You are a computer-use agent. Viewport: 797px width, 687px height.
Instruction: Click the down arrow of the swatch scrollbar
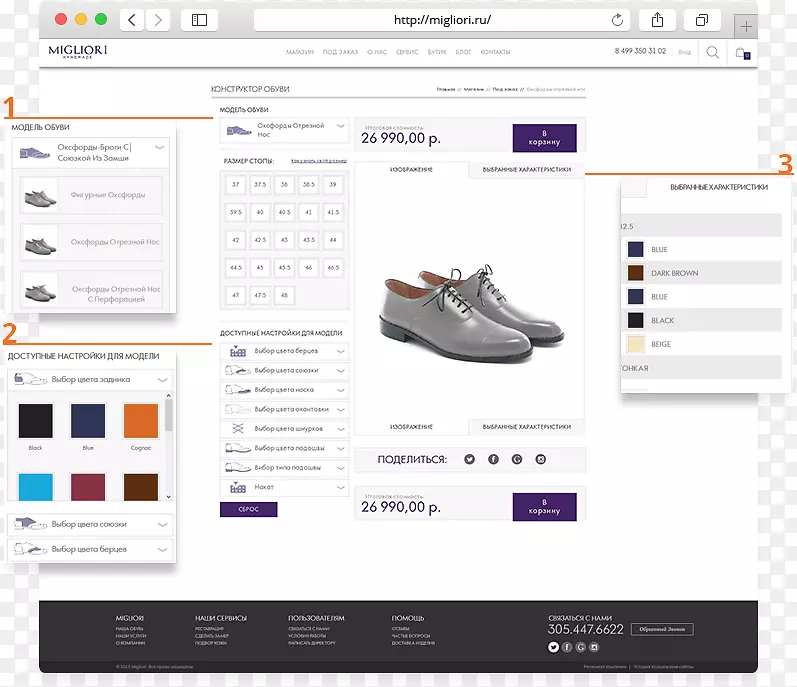[169, 497]
